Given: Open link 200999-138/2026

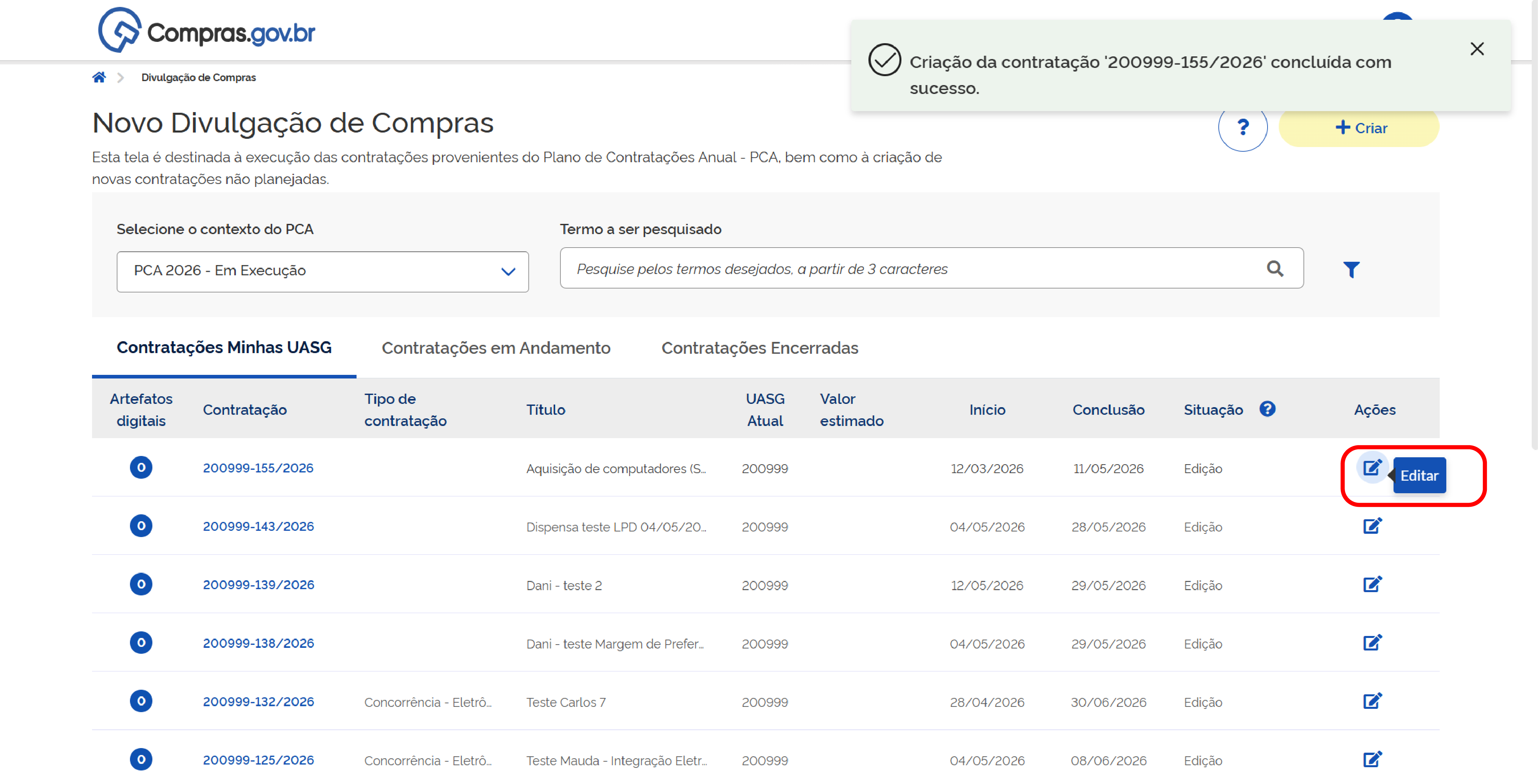Looking at the screenshot, I should point(258,644).
